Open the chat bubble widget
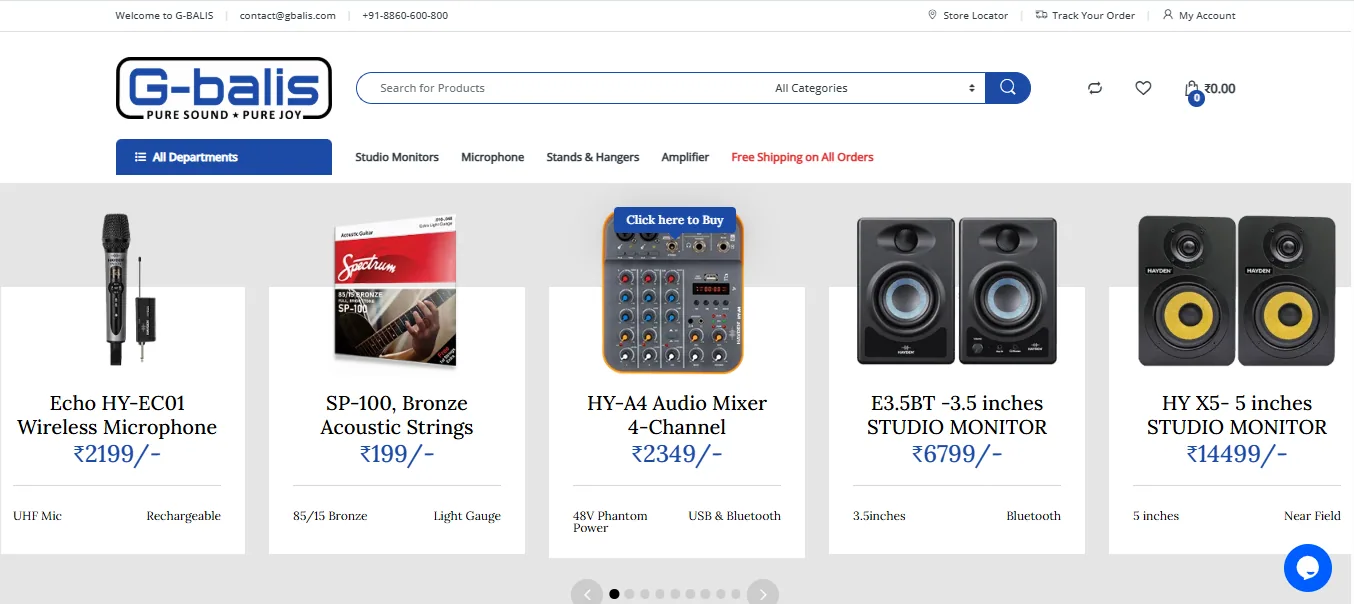The height and width of the screenshot is (604, 1354). [x=1308, y=568]
